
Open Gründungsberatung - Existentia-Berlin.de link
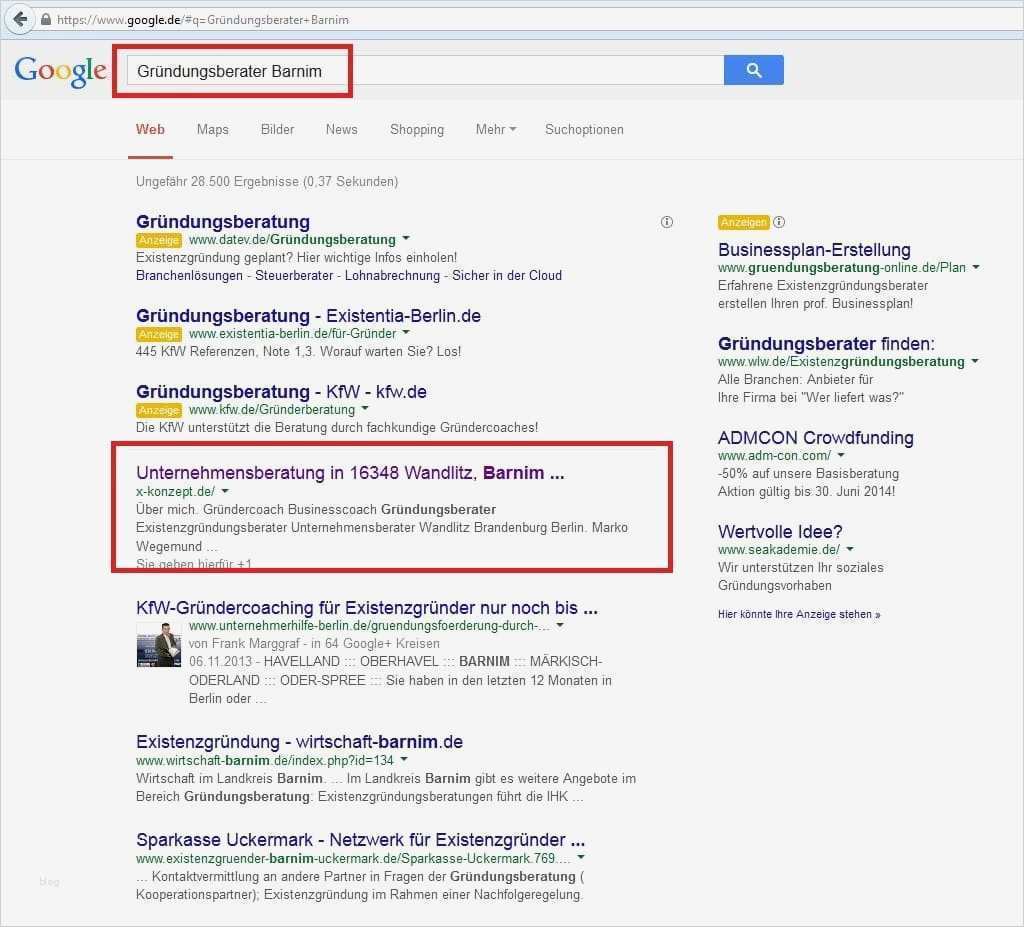click(x=308, y=316)
